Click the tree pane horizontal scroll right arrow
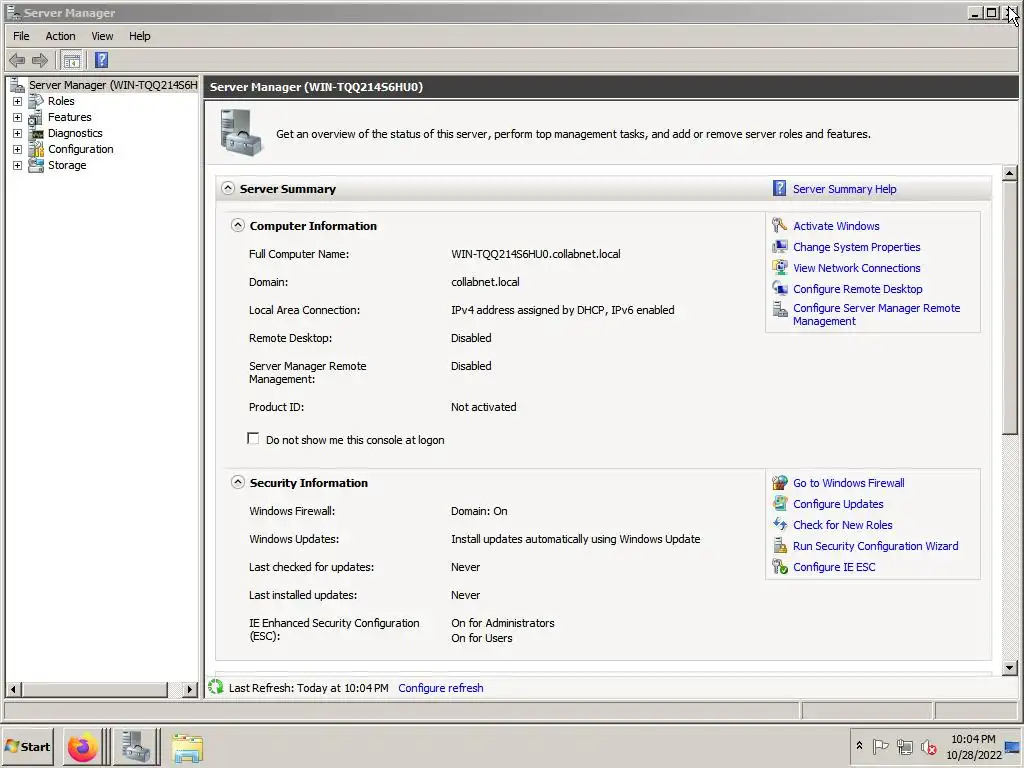Screen dimensions: 1024x768 189,689
